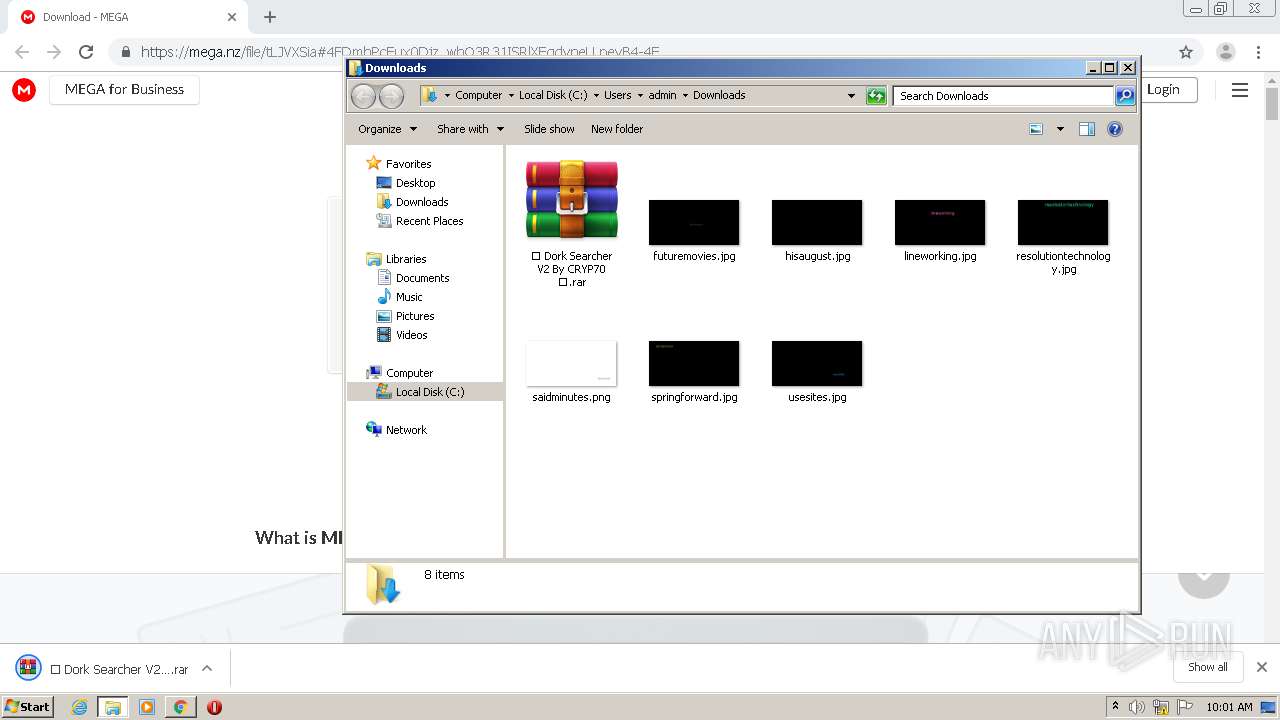Open the view options dropdown arrow
The height and width of the screenshot is (720, 1280).
(1060, 129)
